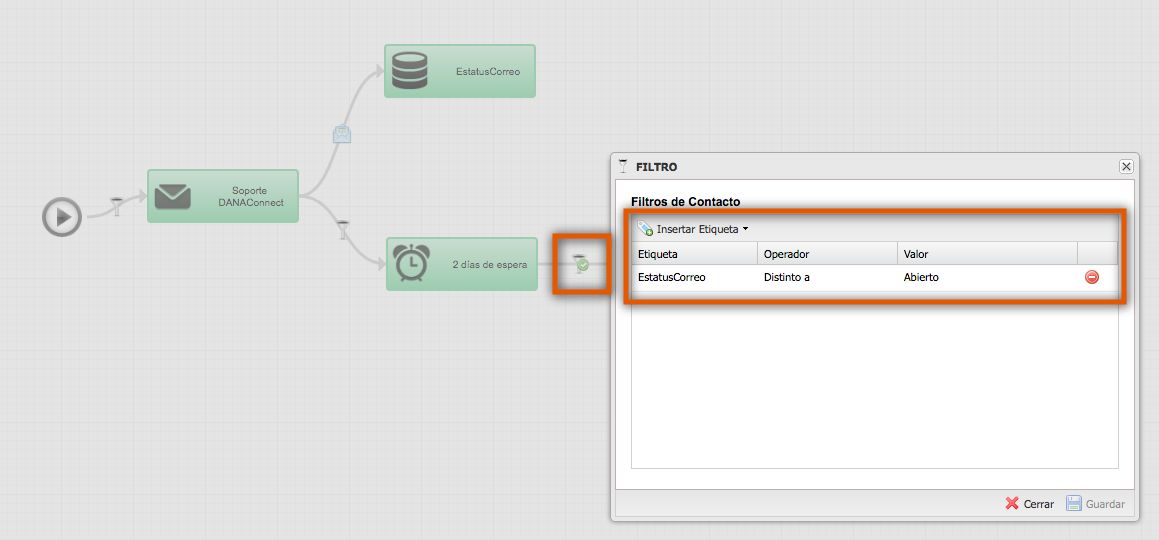Edit the Abierto value cell
Viewport: 1159px width, 540px height.
coord(985,277)
